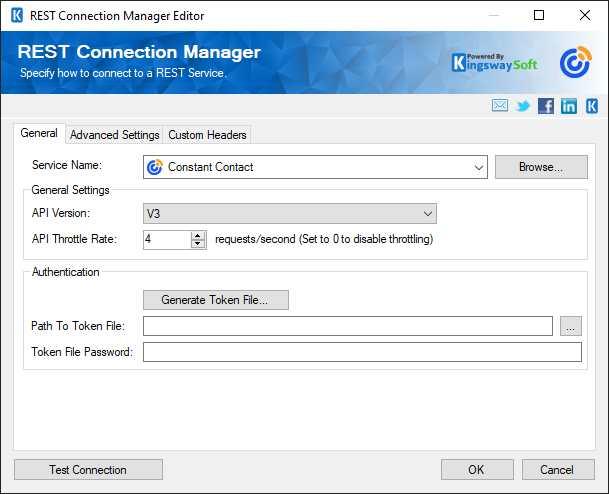Click the Cancel button
Viewport: 609px width, 494px height.
(x=558, y=470)
